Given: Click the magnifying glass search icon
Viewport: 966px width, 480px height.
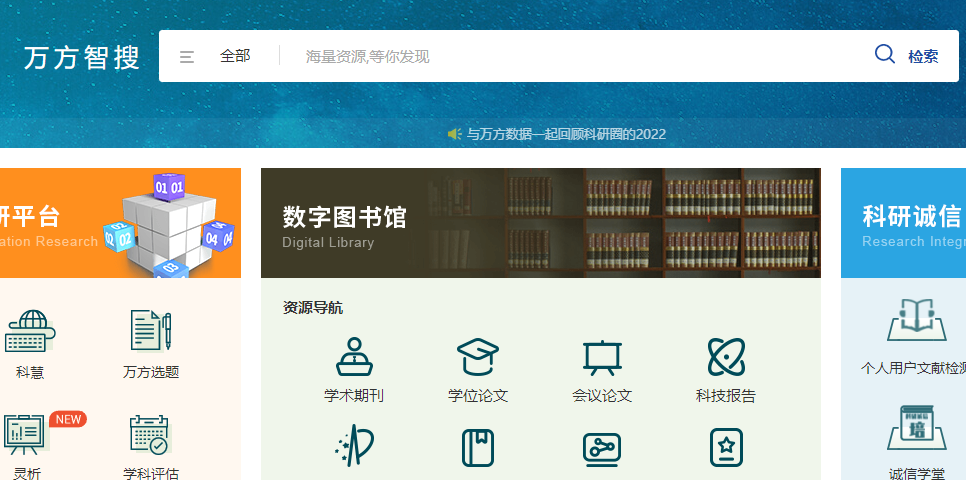Looking at the screenshot, I should tap(885, 55).
